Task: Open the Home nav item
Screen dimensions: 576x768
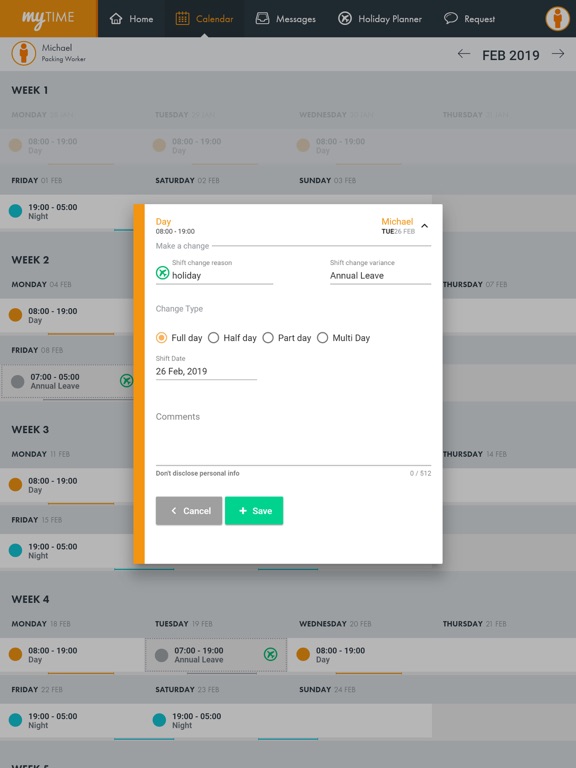Action: point(131,19)
